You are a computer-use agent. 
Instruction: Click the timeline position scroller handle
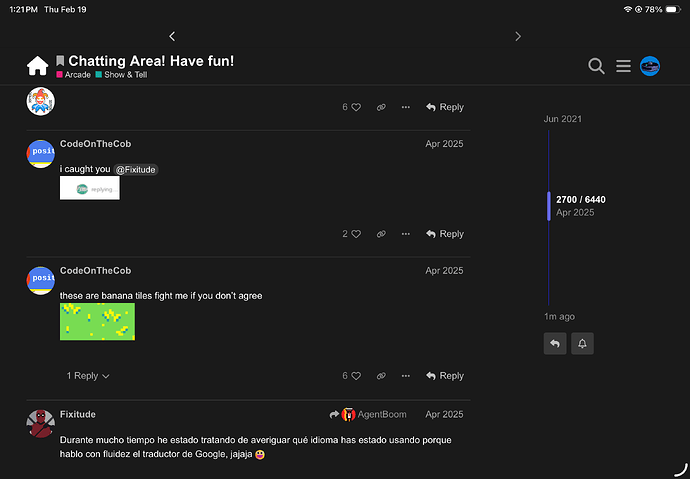549,206
